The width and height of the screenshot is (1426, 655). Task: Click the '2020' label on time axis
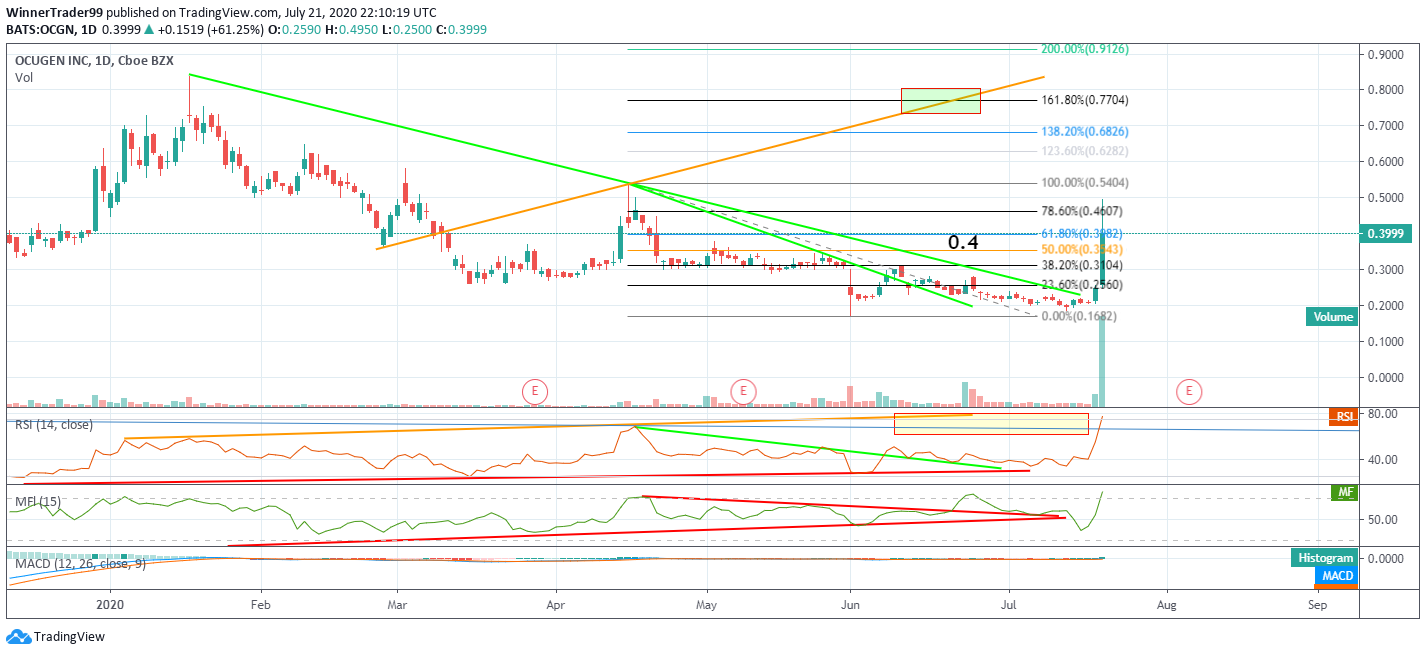click(110, 605)
